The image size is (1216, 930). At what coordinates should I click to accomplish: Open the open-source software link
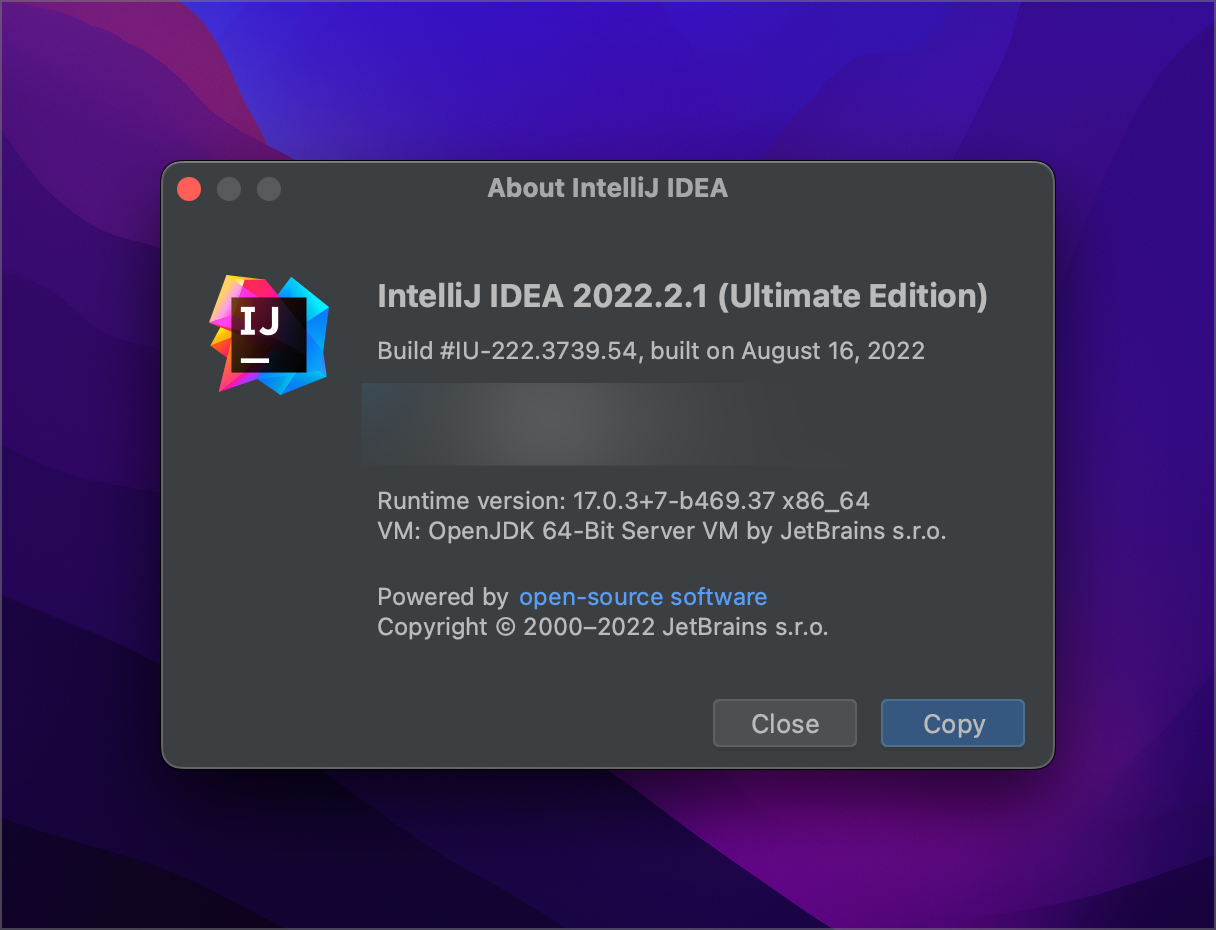tap(643, 597)
